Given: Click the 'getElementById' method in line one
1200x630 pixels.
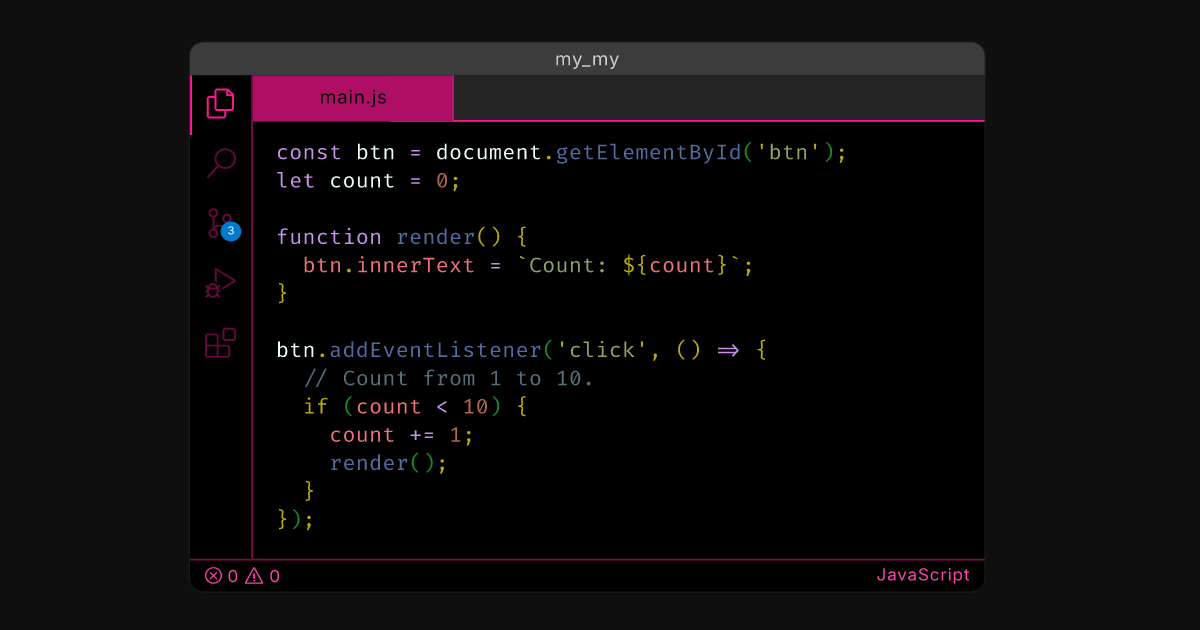Looking at the screenshot, I should tap(649, 153).
